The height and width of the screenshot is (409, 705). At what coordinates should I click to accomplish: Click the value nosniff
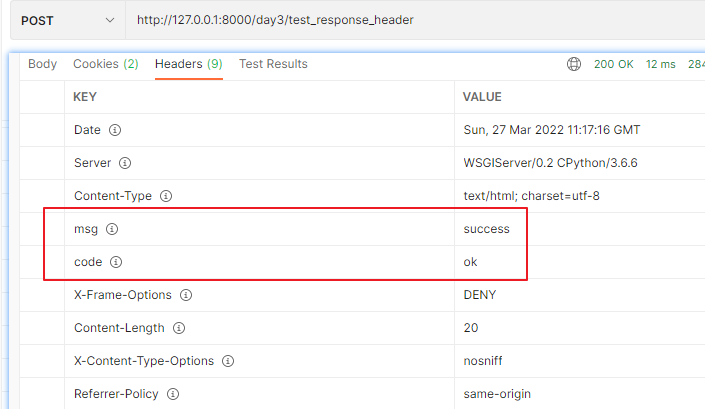click(x=483, y=360)
